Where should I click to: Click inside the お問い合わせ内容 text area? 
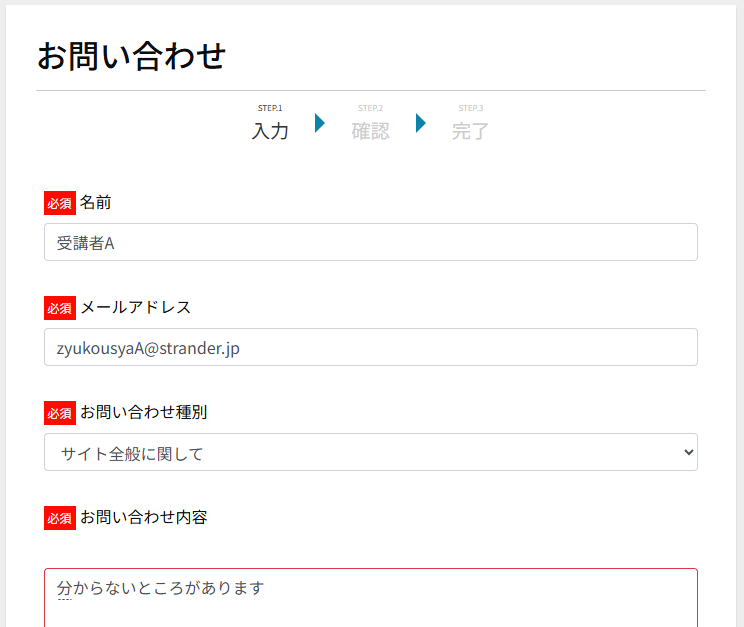pos(370,598)
